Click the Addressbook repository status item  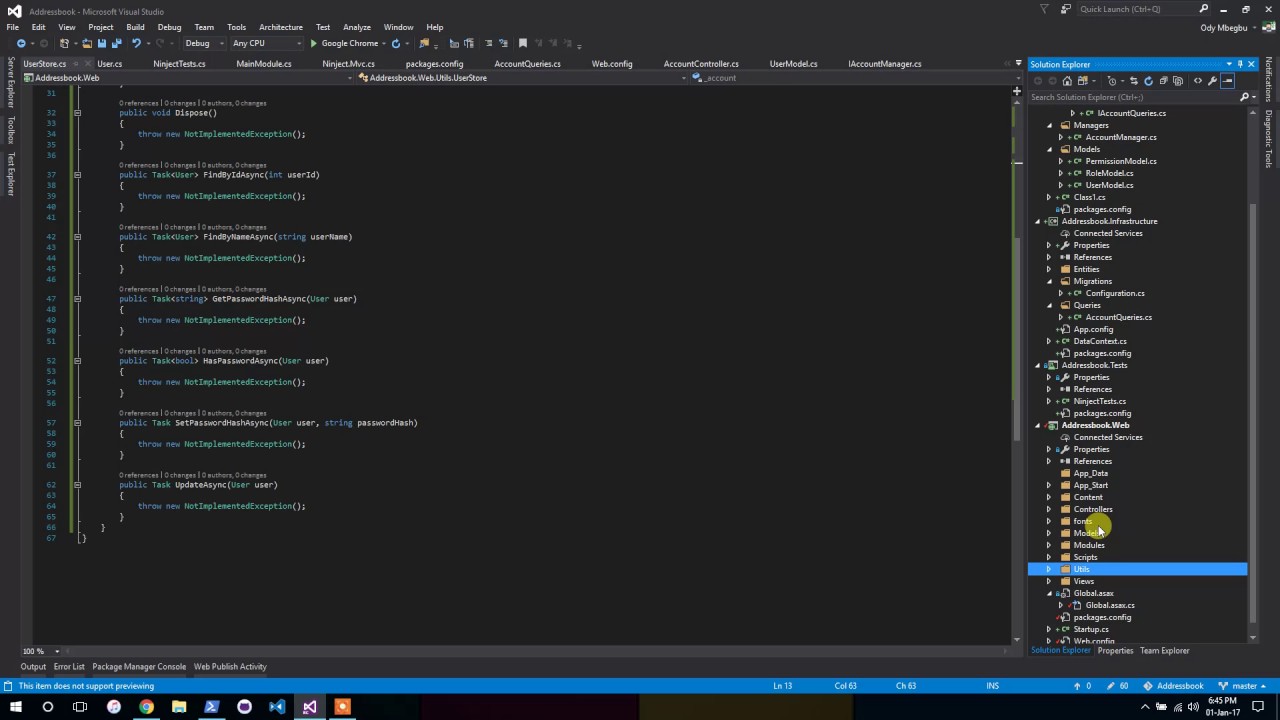(1173, 686)
